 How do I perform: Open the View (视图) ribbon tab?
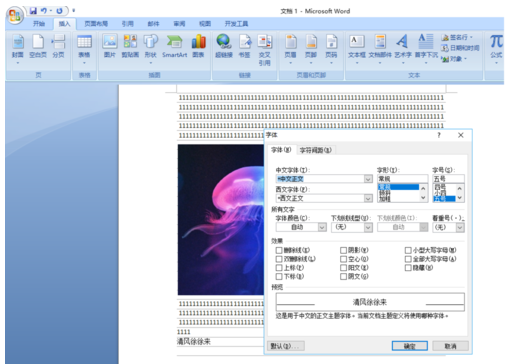(205, 24)
